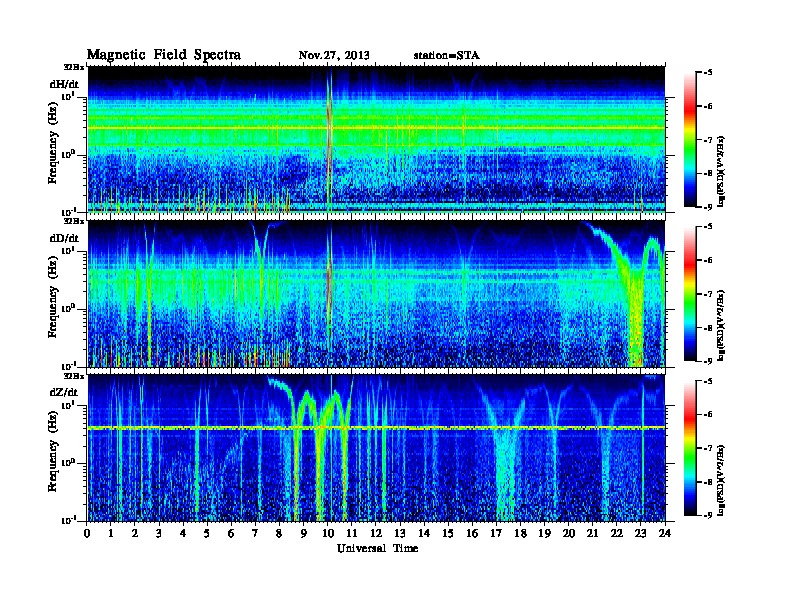Click hour "11" on the time axis
Screen dimensions: 792x612
pyautogui.click(x=352, y=533)
